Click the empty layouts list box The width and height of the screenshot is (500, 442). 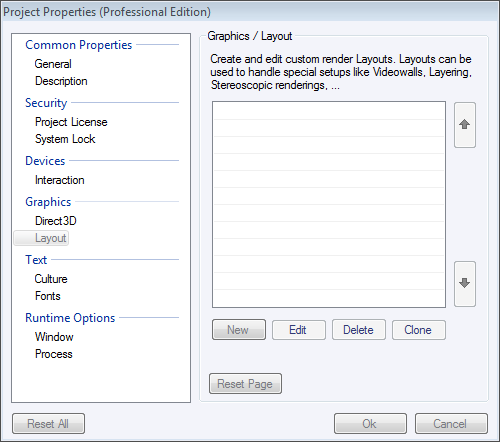coord(329,204)
